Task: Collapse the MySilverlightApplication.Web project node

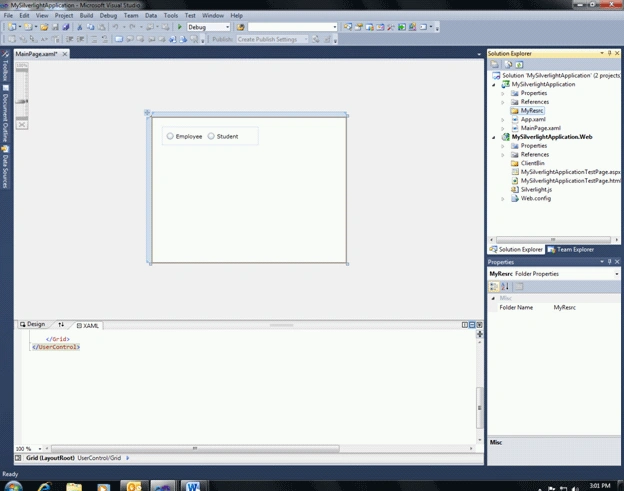Action: [494, 137]
